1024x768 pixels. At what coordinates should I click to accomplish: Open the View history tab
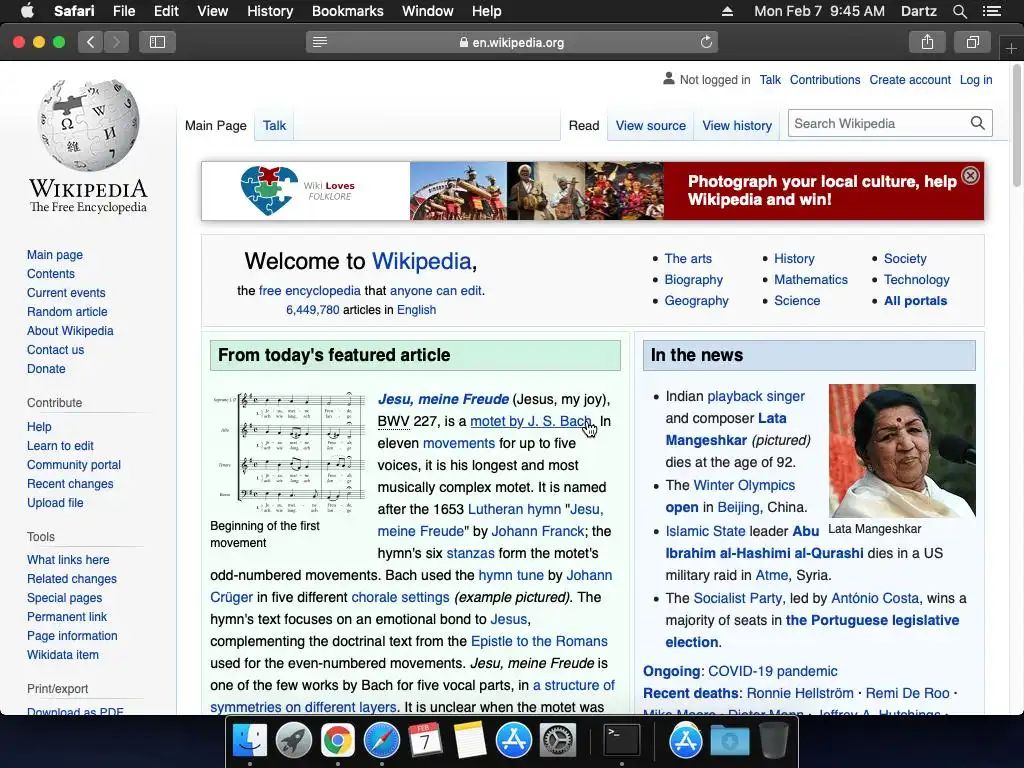pos(737,125)
